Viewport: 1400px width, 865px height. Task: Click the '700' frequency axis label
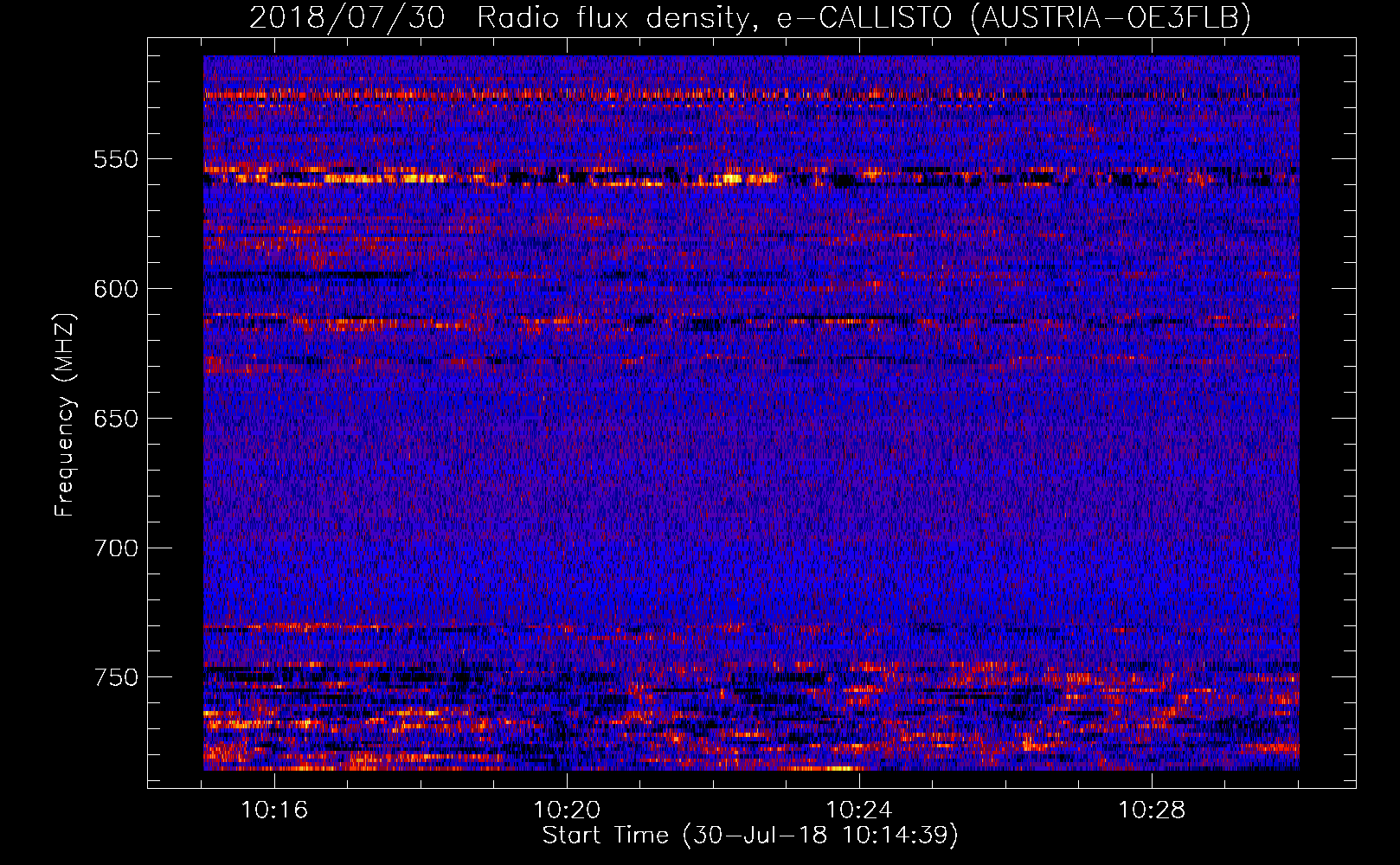(x=116, y=548)
